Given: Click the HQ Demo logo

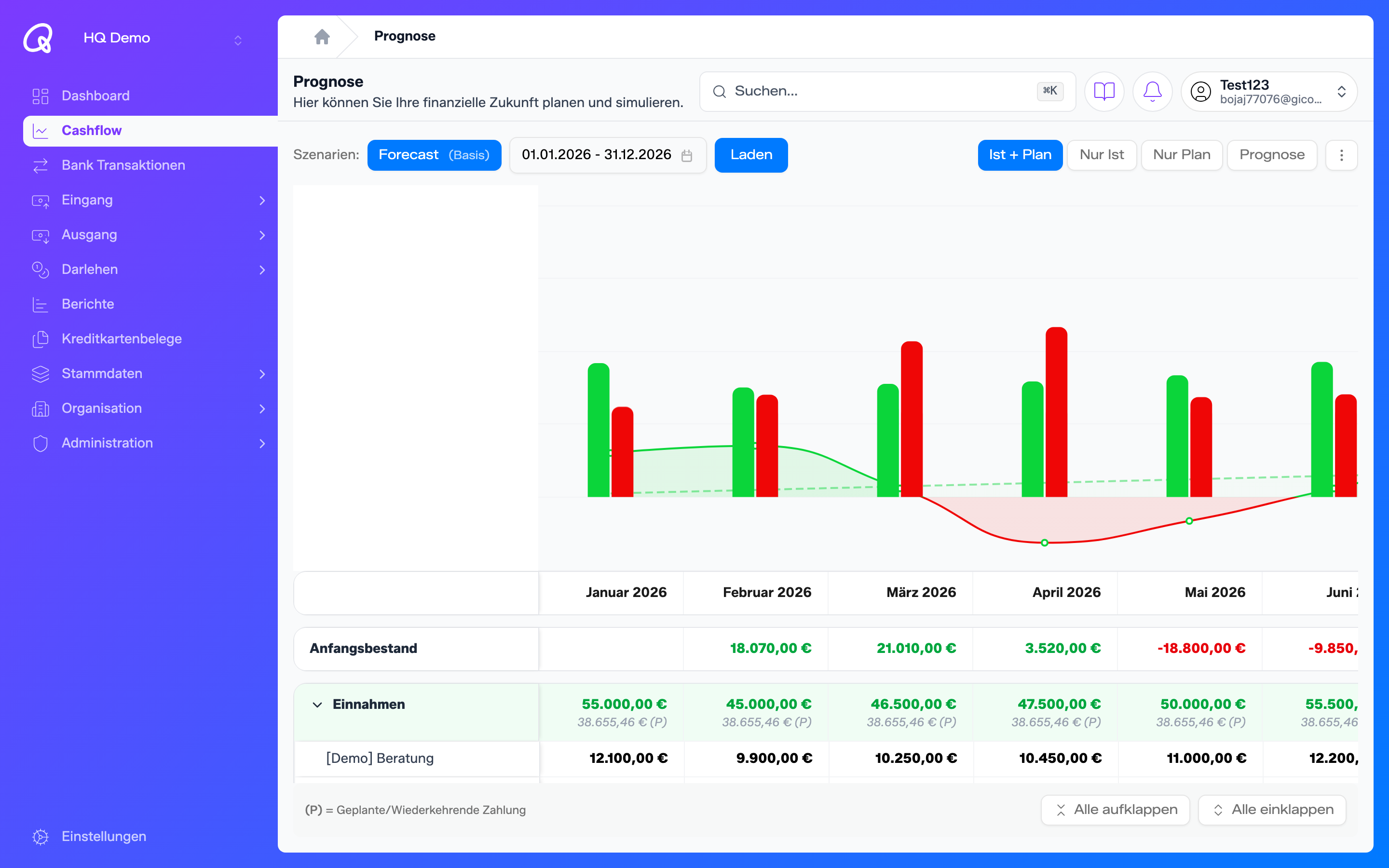Looking at the screenshot, I should (38, 38).
